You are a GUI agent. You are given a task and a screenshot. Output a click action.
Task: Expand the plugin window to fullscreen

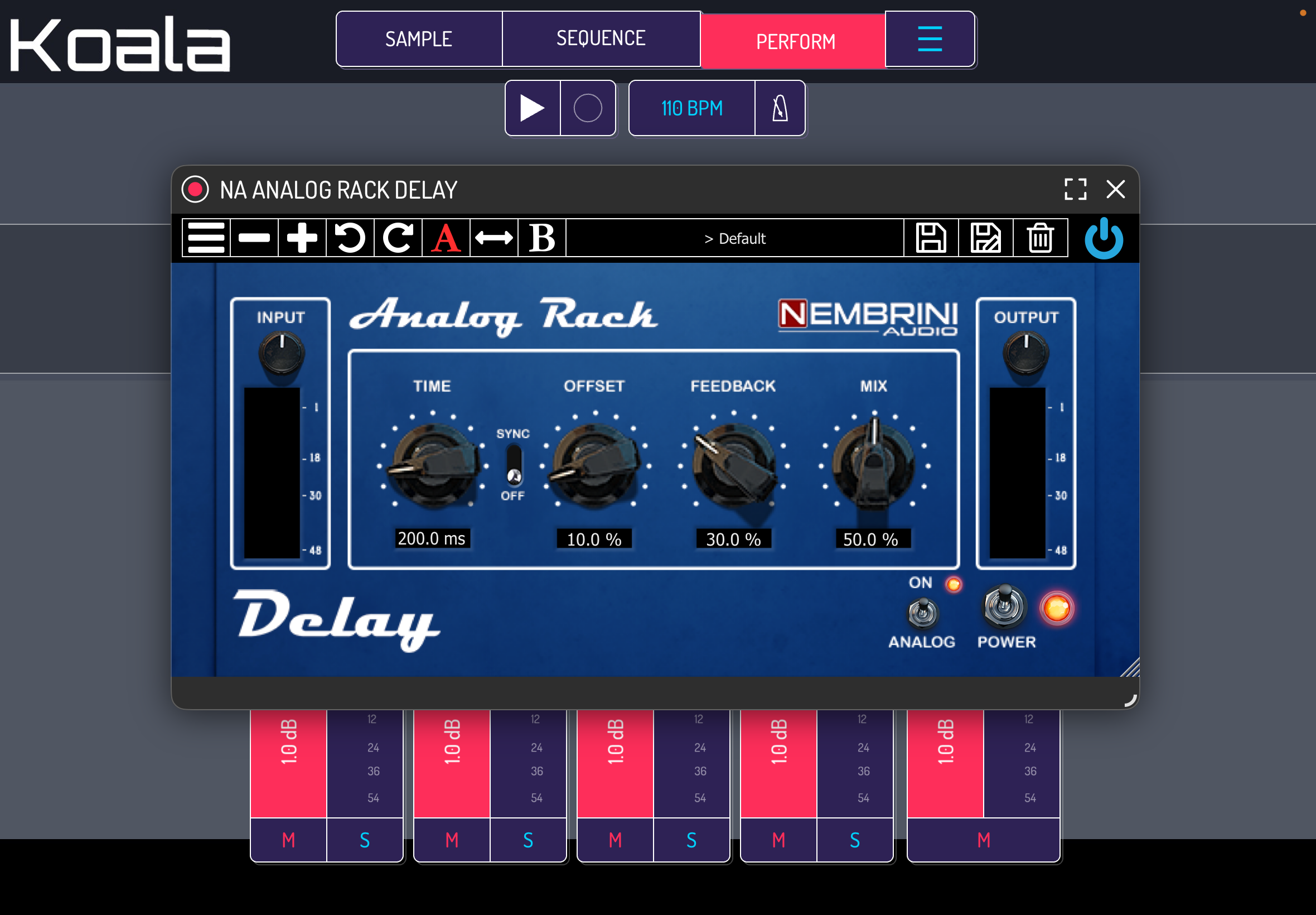pos(1075,189)
